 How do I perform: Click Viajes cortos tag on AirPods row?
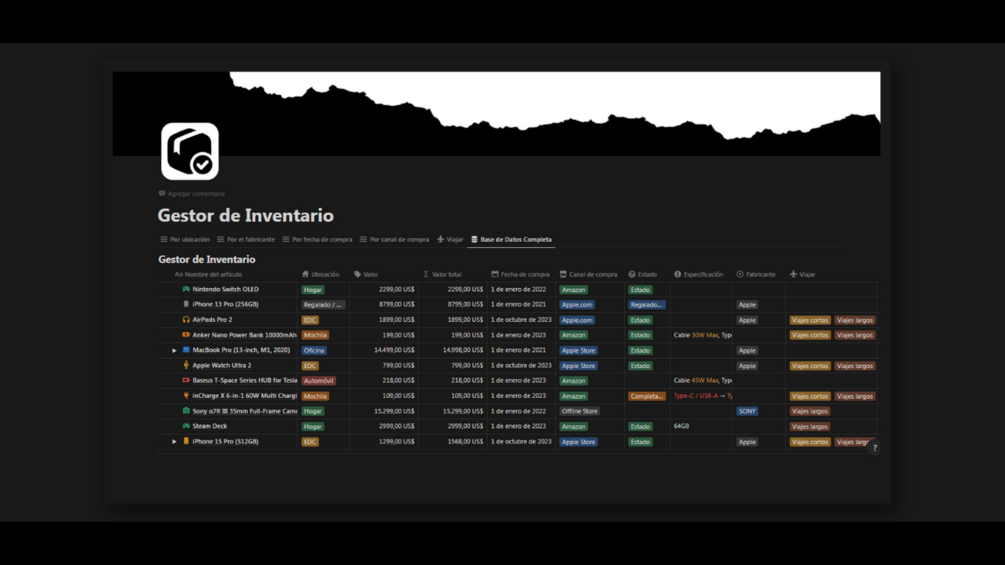[810, 320]
